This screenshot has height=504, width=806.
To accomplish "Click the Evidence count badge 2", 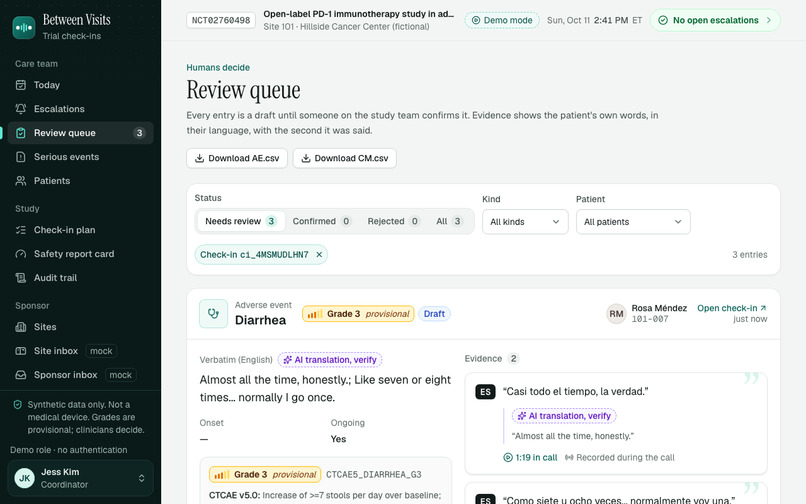I will coord(513,358).
